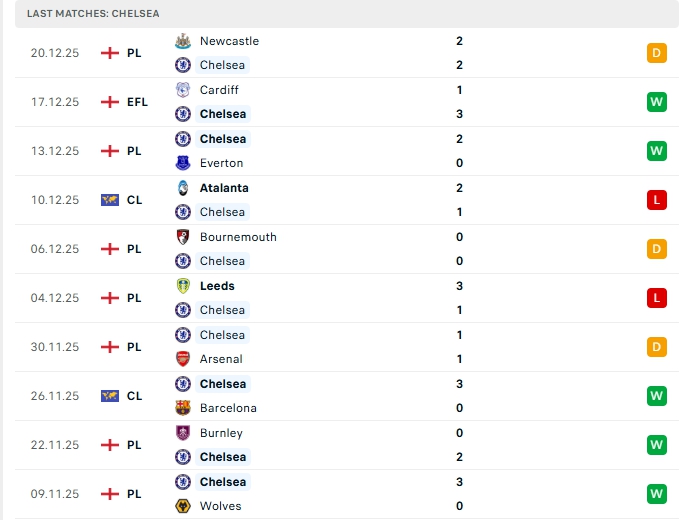The width and height of the screenshot is (690, 520).
Task: Click the Everton club crest icon
Action: pos(182,163)
